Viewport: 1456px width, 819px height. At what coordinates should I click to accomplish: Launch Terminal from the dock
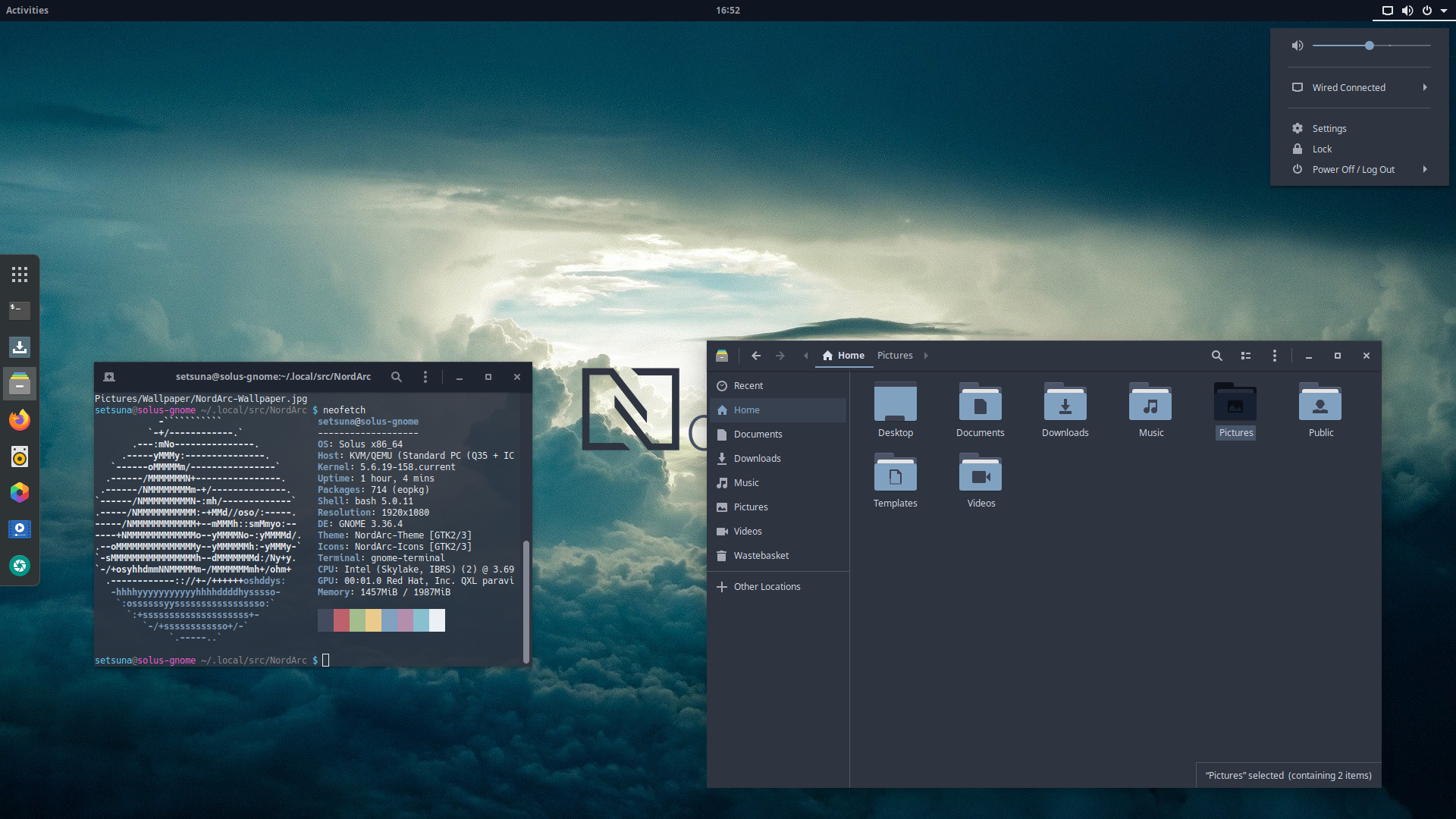point(20,310)
